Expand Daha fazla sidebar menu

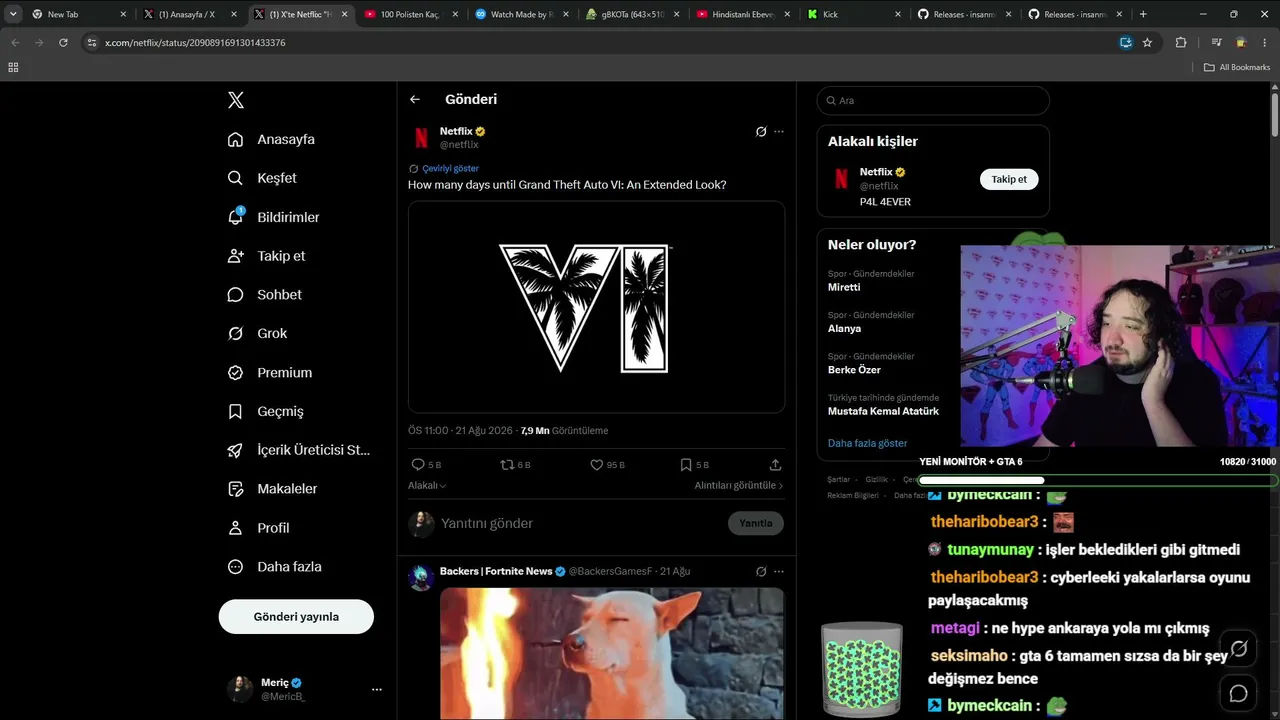[x=274, y=566]
